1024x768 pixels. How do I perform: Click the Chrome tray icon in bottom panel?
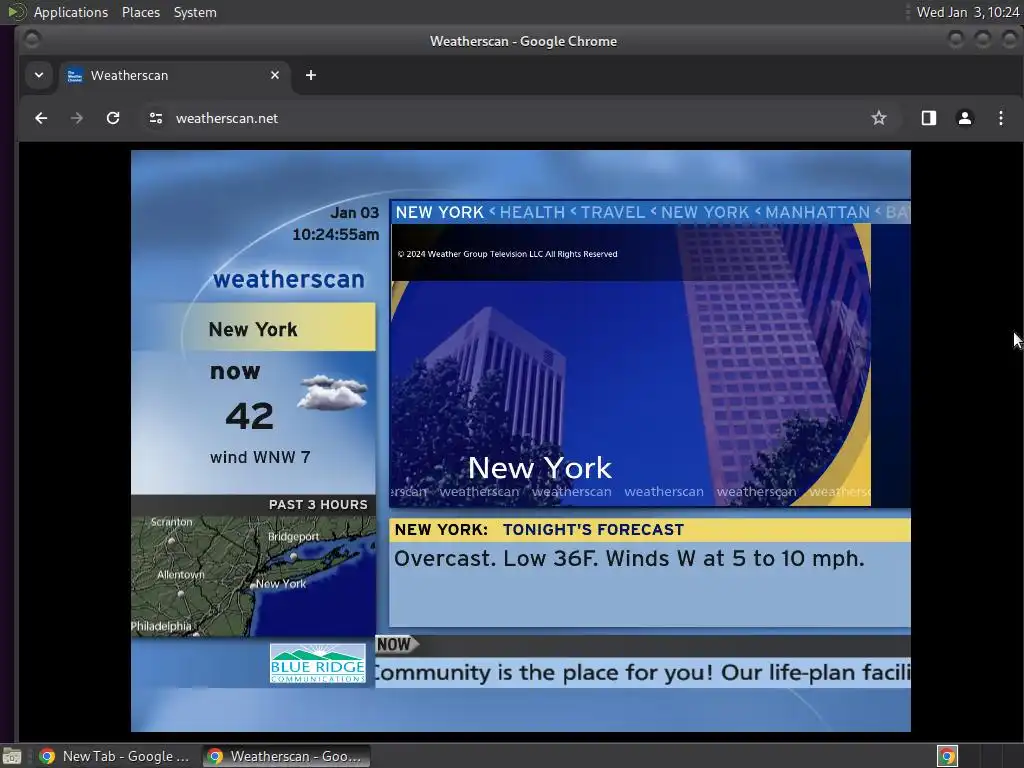click(x=947, y=756)
